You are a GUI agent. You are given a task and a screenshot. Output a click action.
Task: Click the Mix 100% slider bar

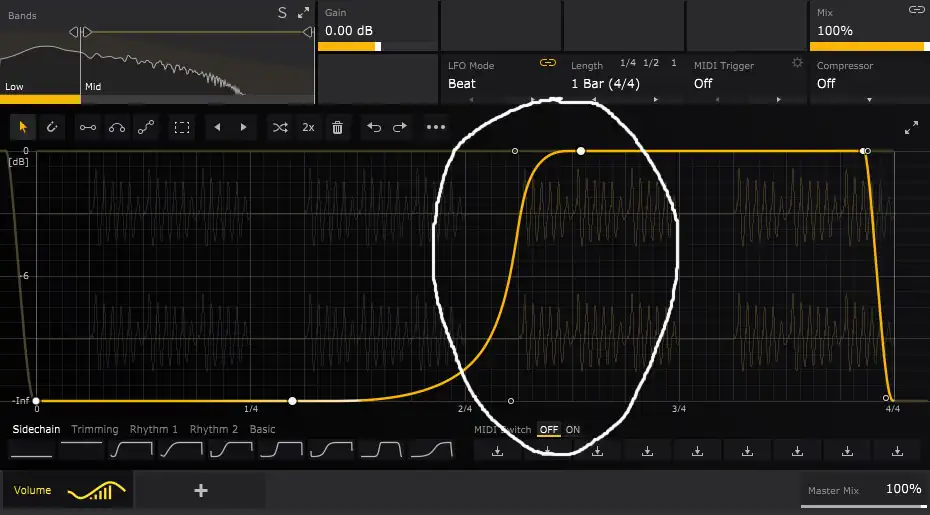870,46
